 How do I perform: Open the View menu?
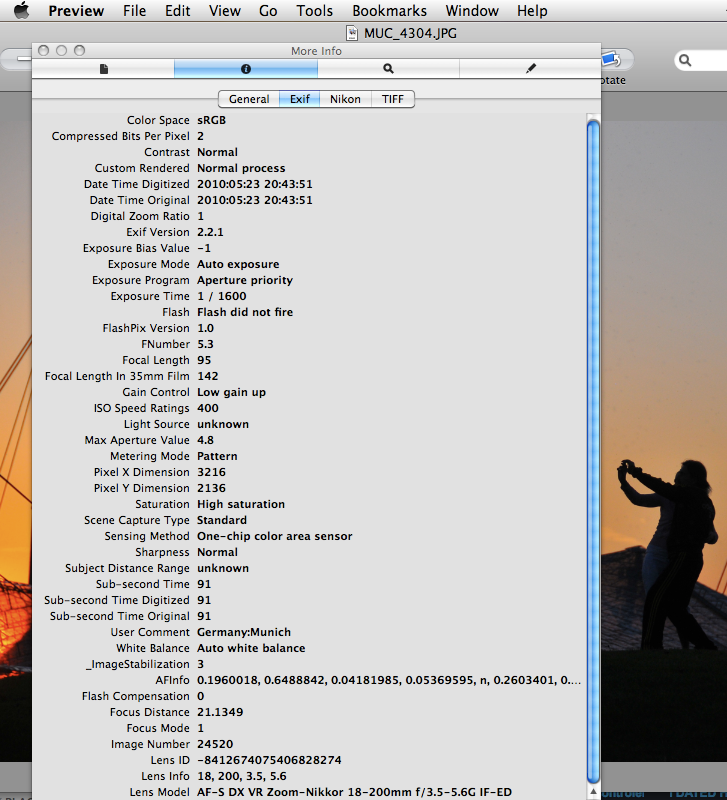point(225,11)
